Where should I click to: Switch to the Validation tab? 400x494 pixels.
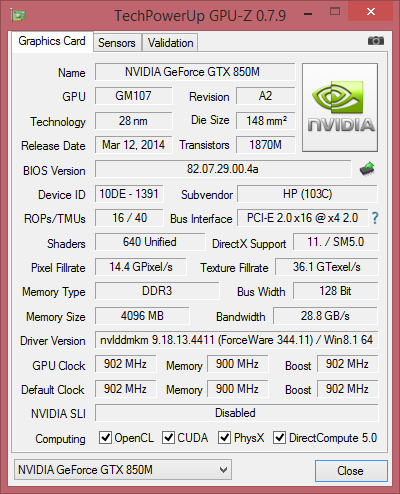point(170,43)
